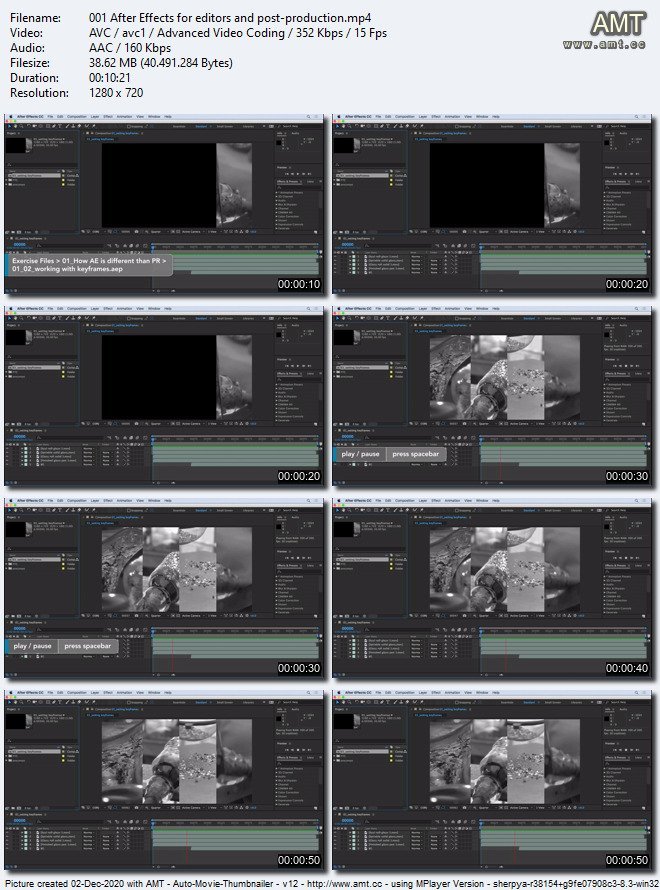This screenshot has height=890, width=660.
Task: Select the Pen tool in 00:00:40 frame
Action: [382, 510]
